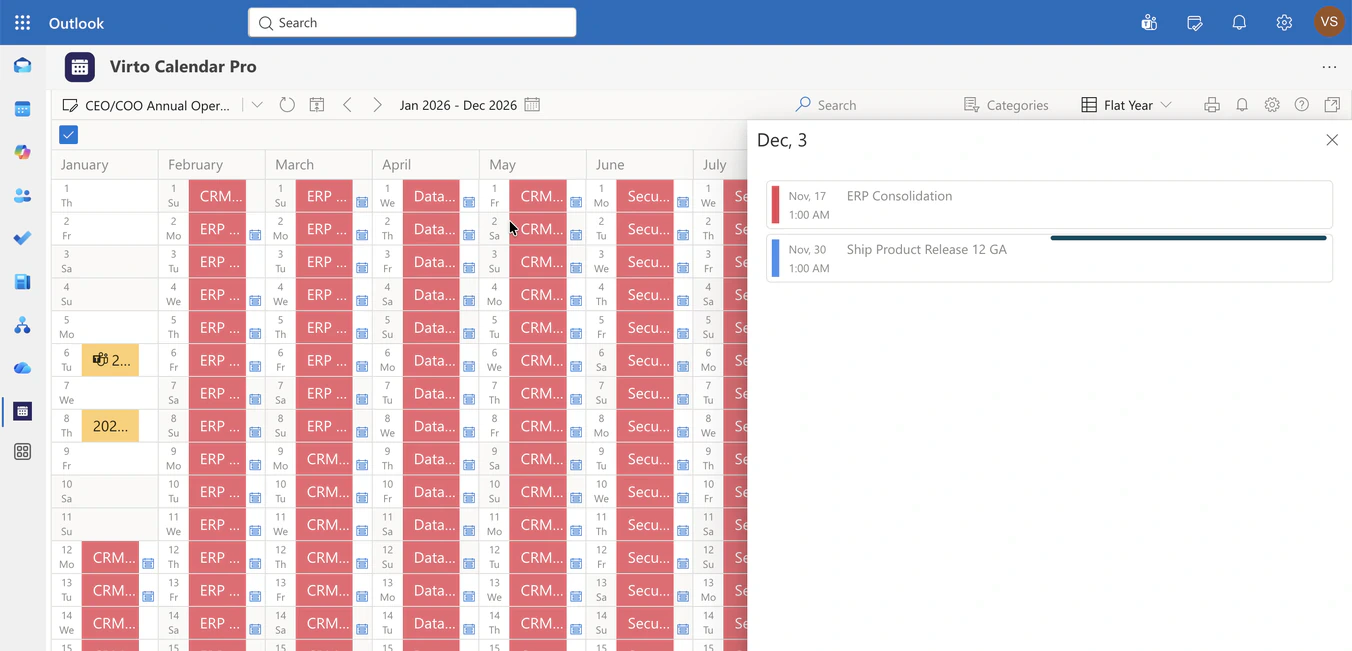This screenshot has width=1352, height=651.
Task: Click the Dec, 3 panel title
Action: (782, 140)
